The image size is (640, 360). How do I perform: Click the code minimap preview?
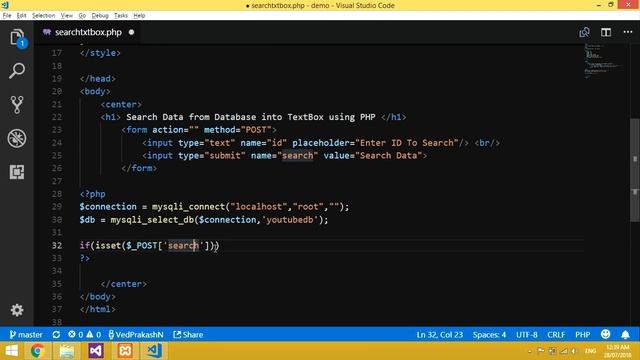[x=603, y=61]
